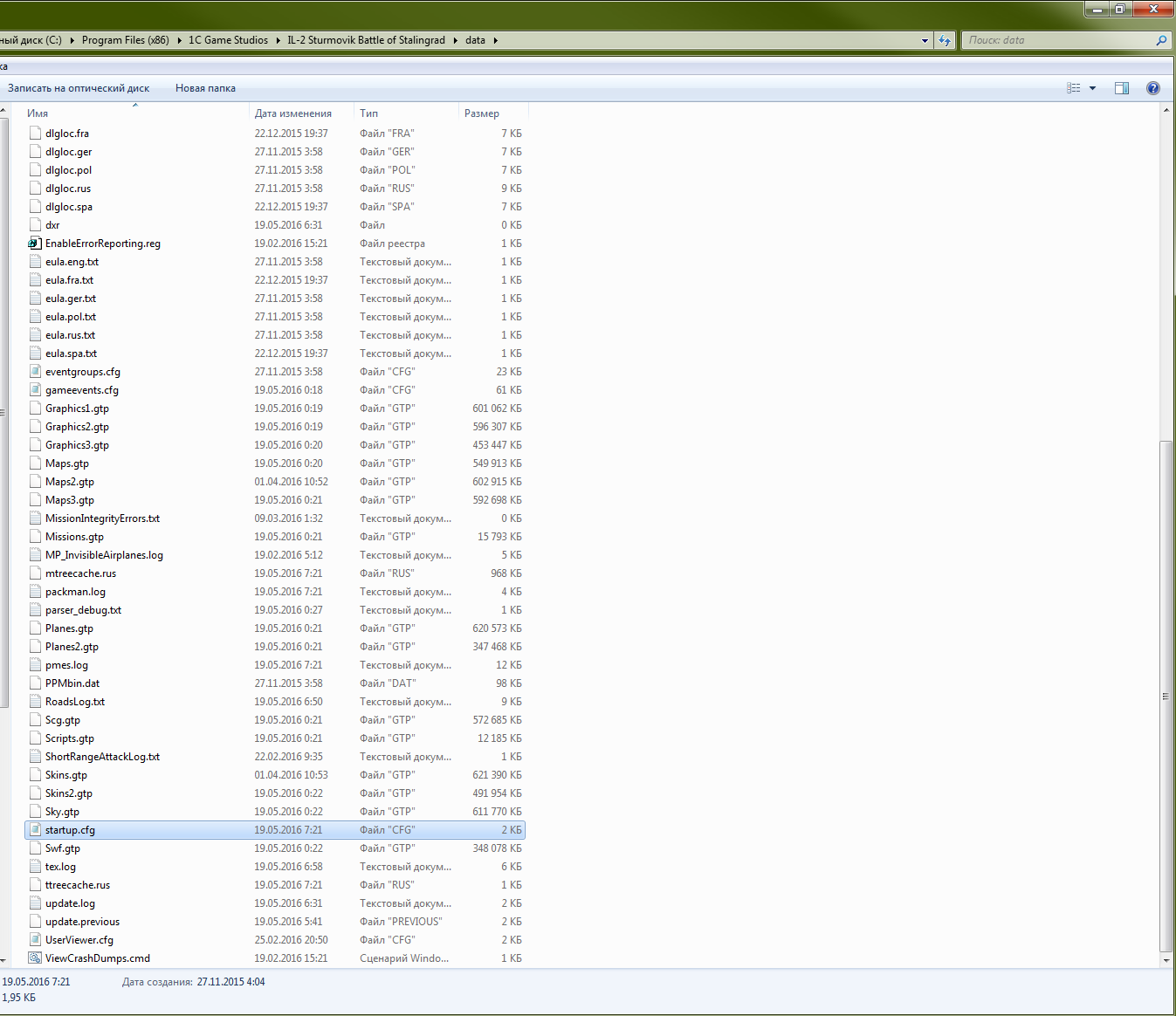The width and height of the screenshot is (1176, 1016).
Task: Click the Missions.gtp file icon
Action: pyautogui.click(x=35, y=537)
